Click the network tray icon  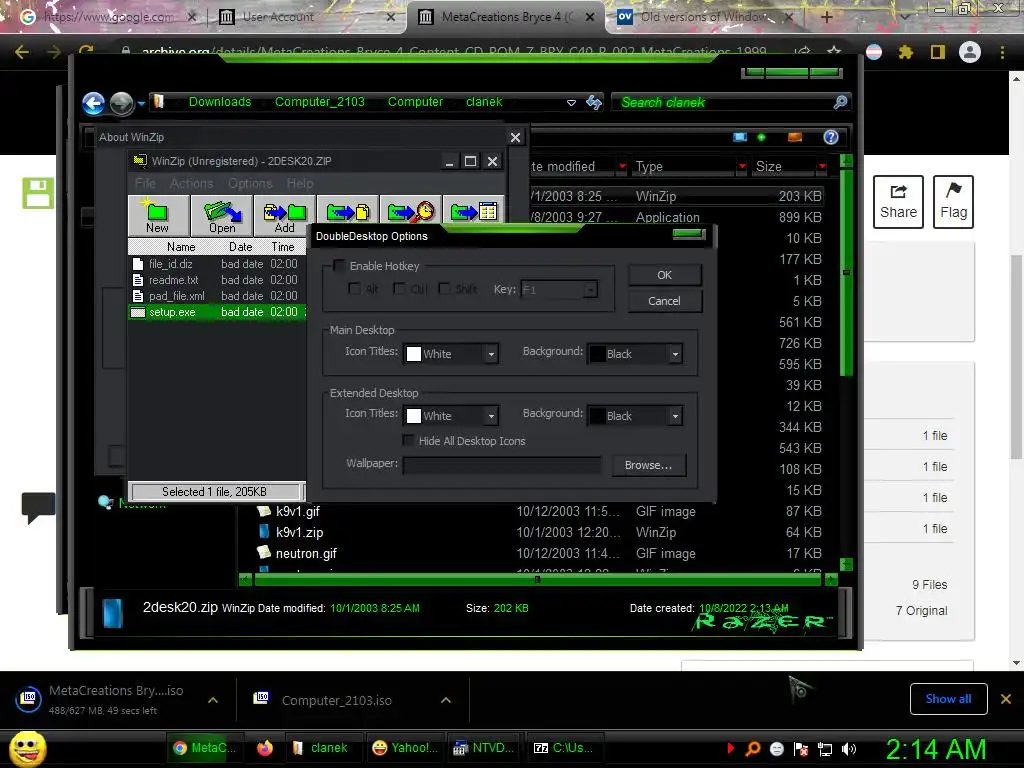coord(825,749)
